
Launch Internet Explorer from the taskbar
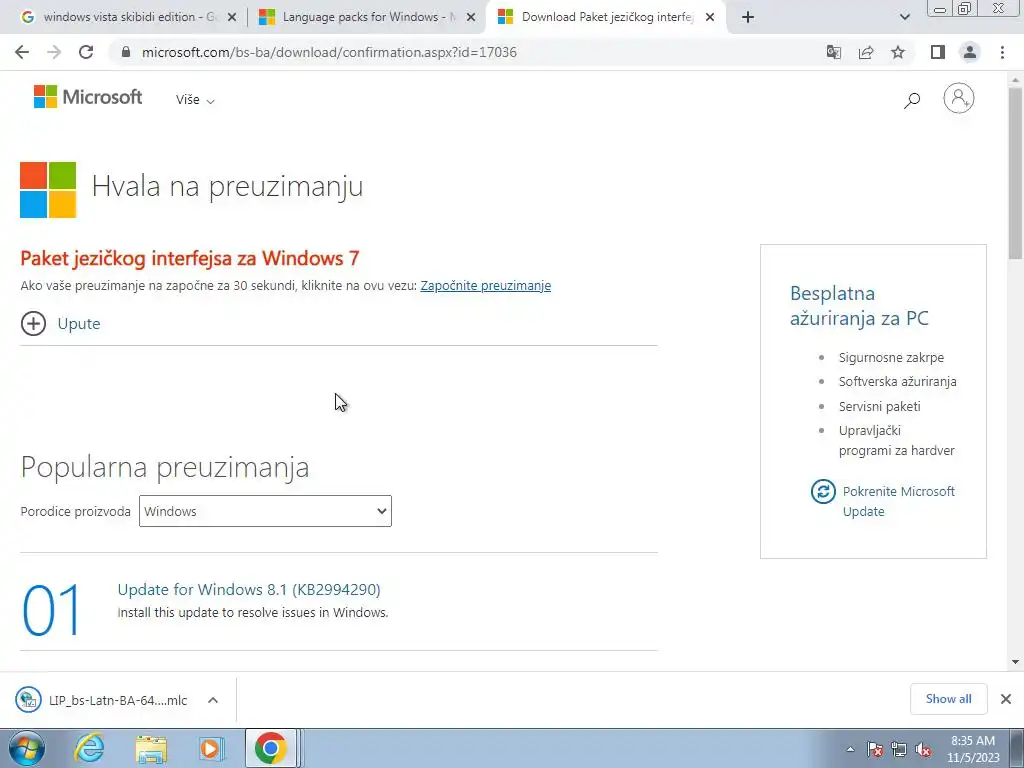pyautogui.click(x=89, y=748)
